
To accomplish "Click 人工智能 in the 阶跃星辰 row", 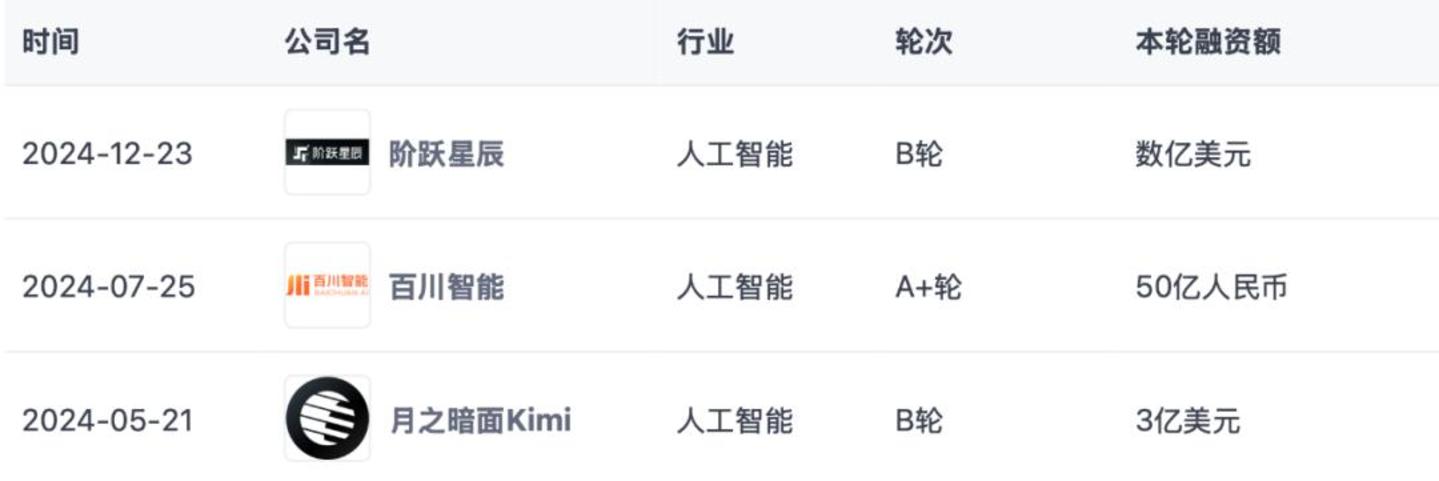I will coord(734,154).
